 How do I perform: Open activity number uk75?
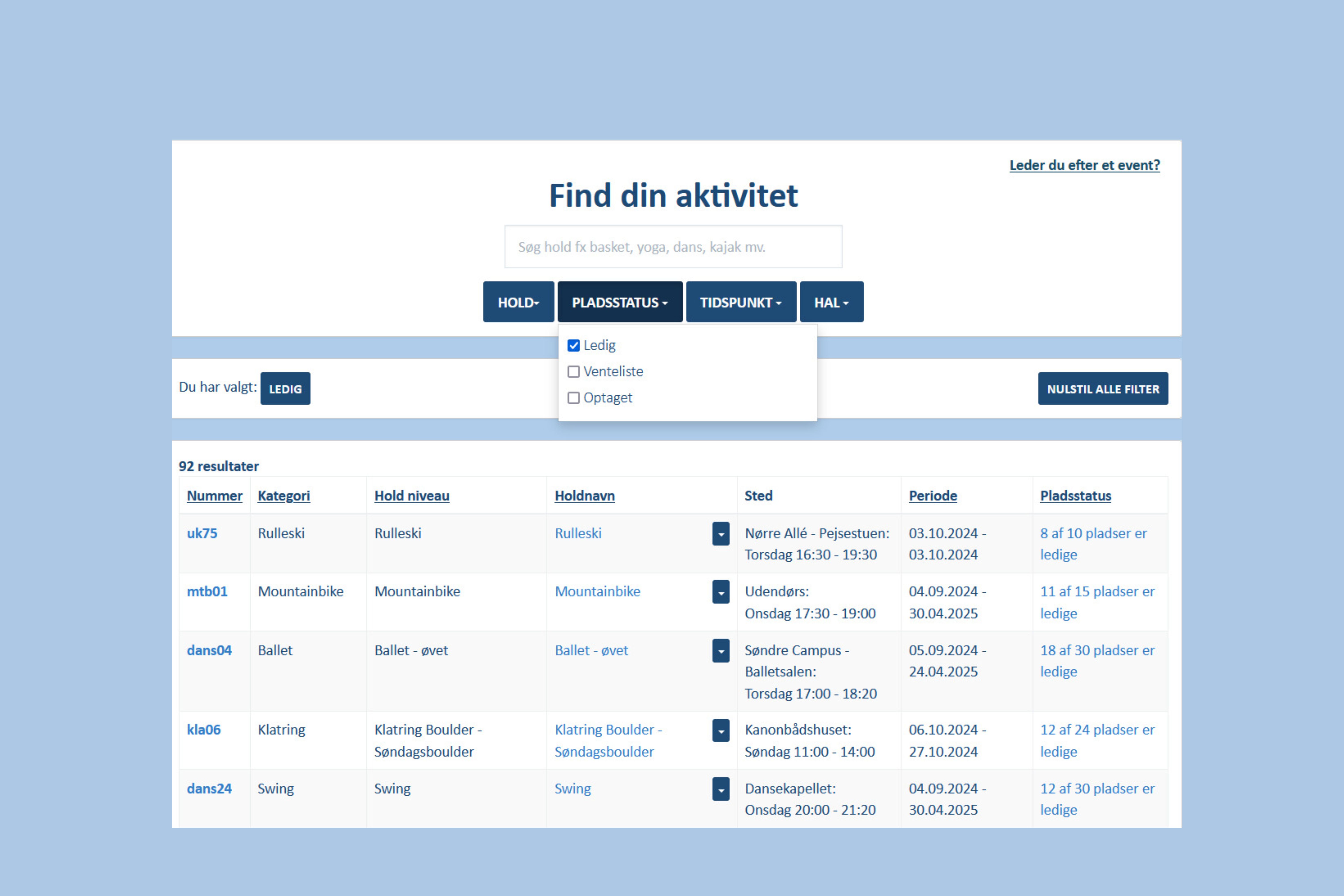(x=202, y=533)
